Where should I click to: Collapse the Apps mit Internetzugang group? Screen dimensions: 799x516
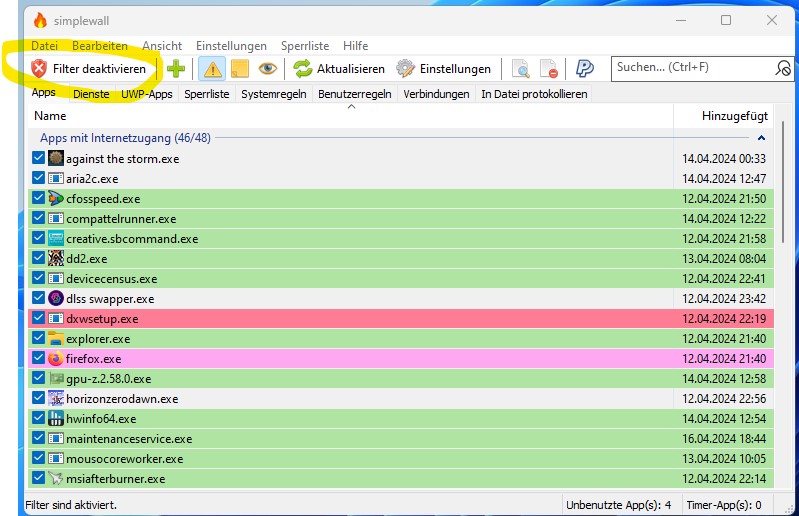[761, 138]
